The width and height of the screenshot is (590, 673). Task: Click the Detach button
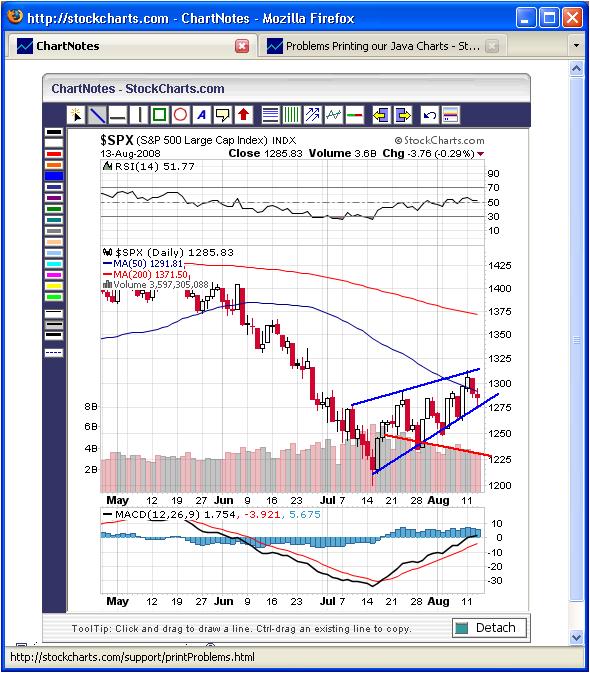coord(489,628)
